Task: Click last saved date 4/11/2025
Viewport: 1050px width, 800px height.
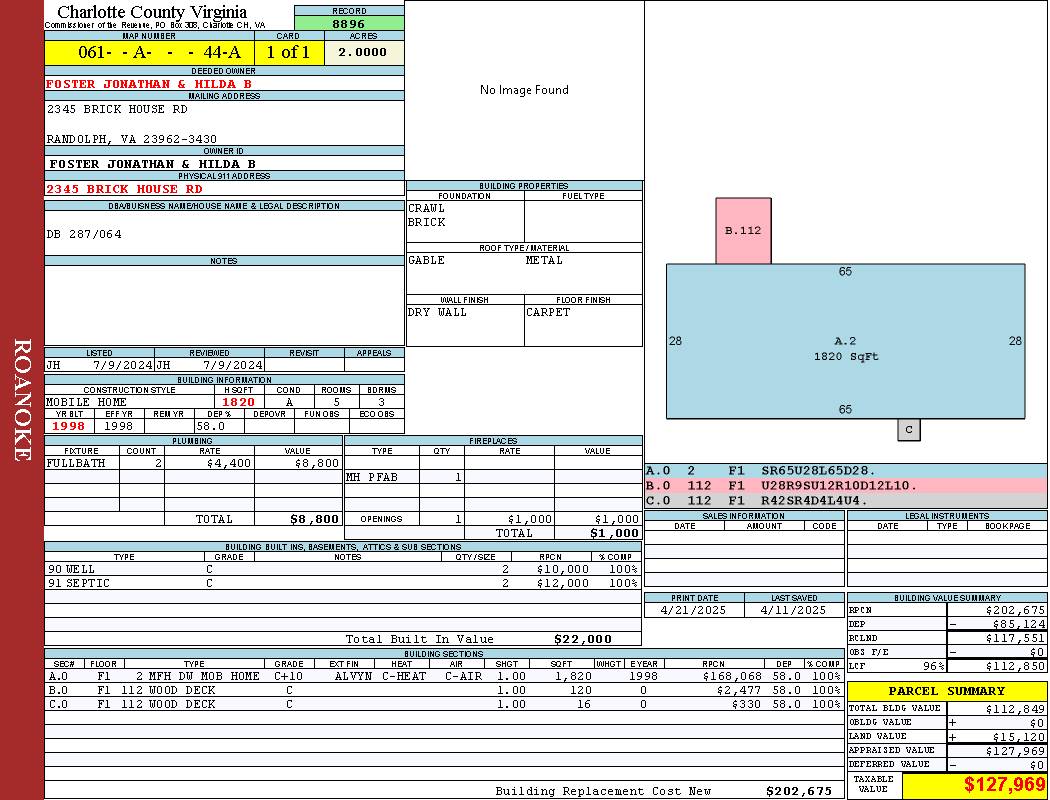Action: click(x=794, y=611)
